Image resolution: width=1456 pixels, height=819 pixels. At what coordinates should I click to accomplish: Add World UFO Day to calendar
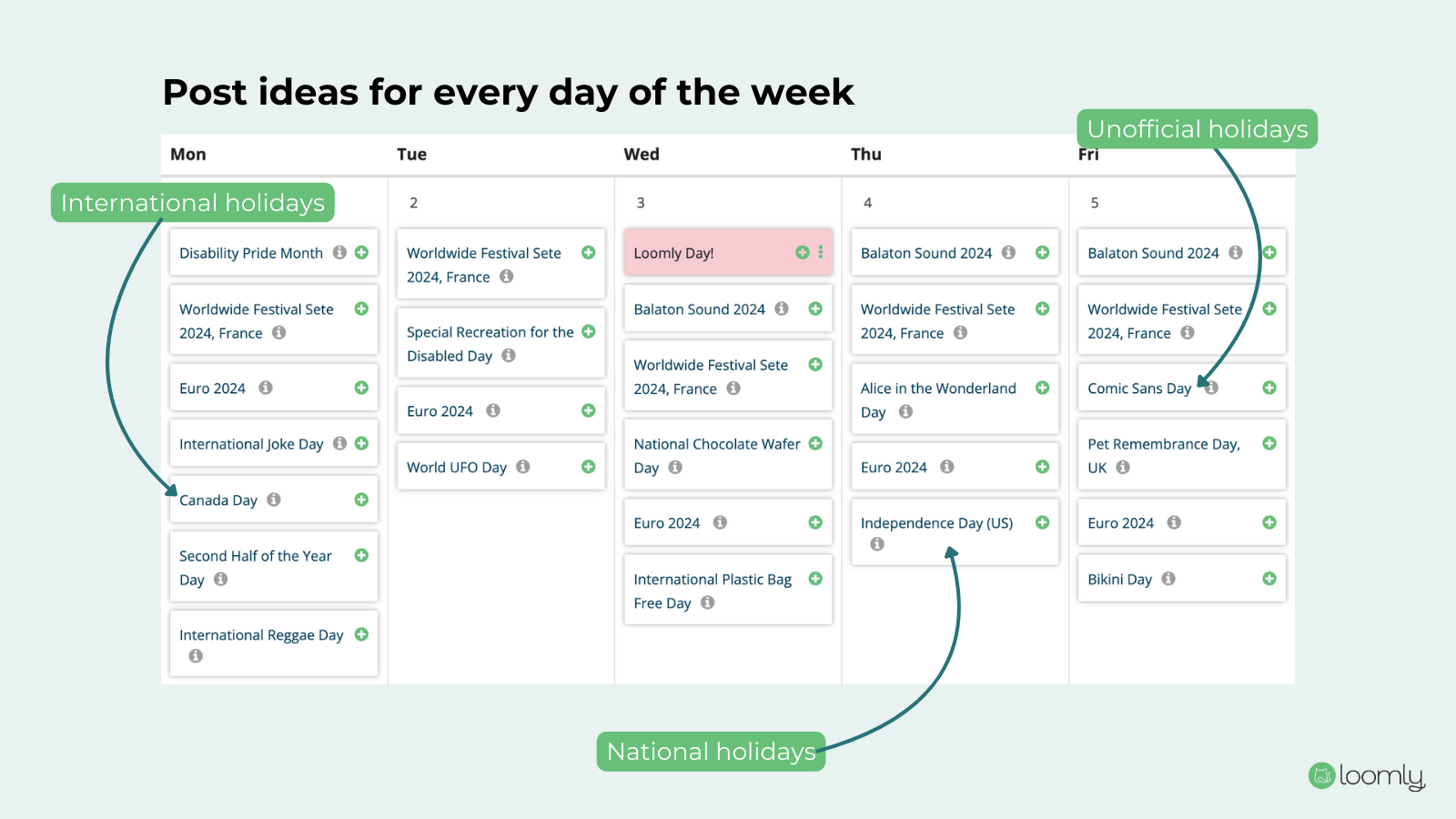[x=587, y=467]
